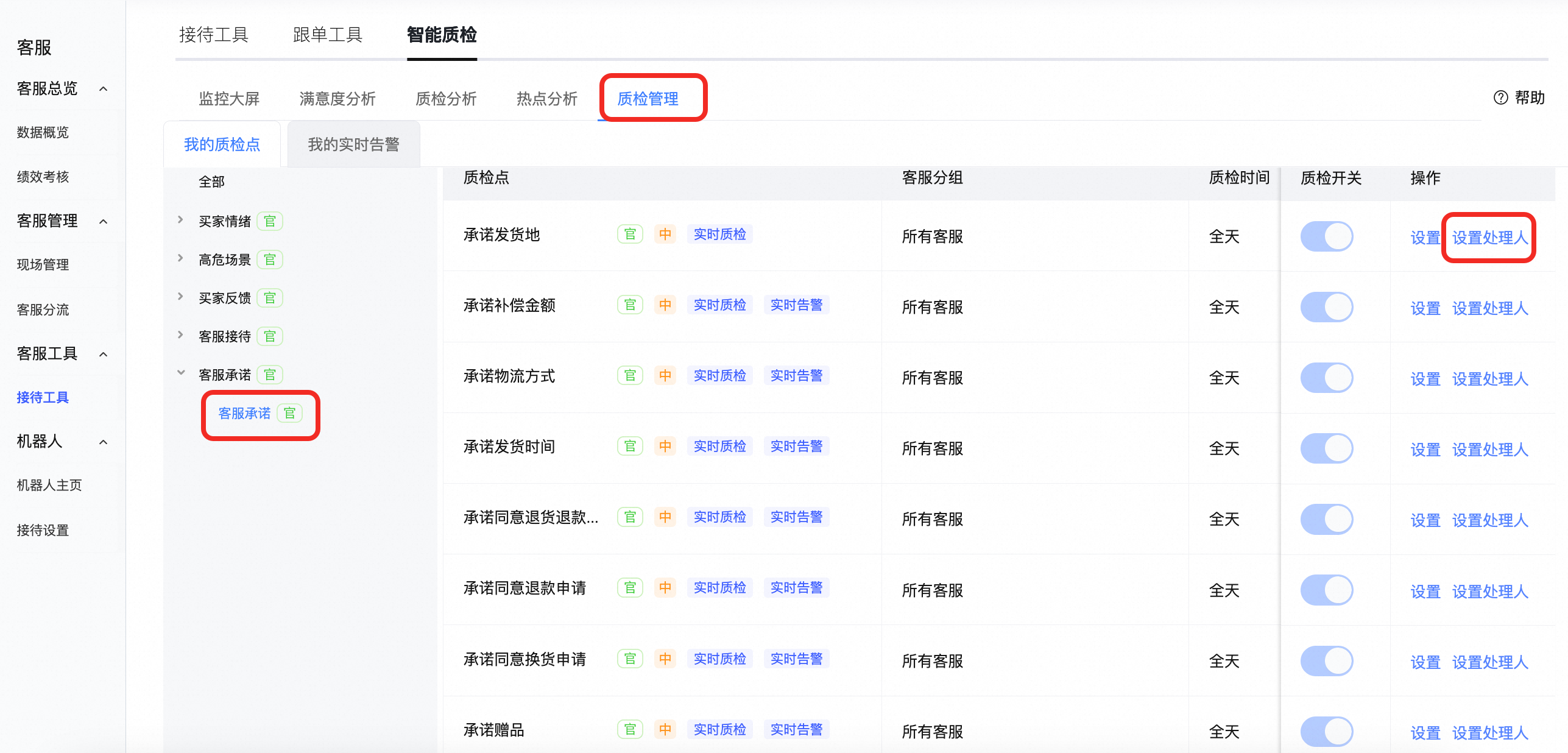Open 绩效考核 in the sidebar
The image size is (1568, 753).
(x=43, y=177)
